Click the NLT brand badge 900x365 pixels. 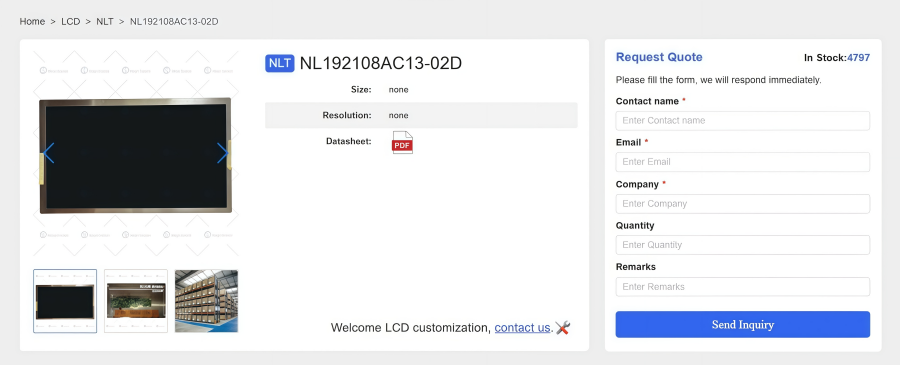pos(280,63)
